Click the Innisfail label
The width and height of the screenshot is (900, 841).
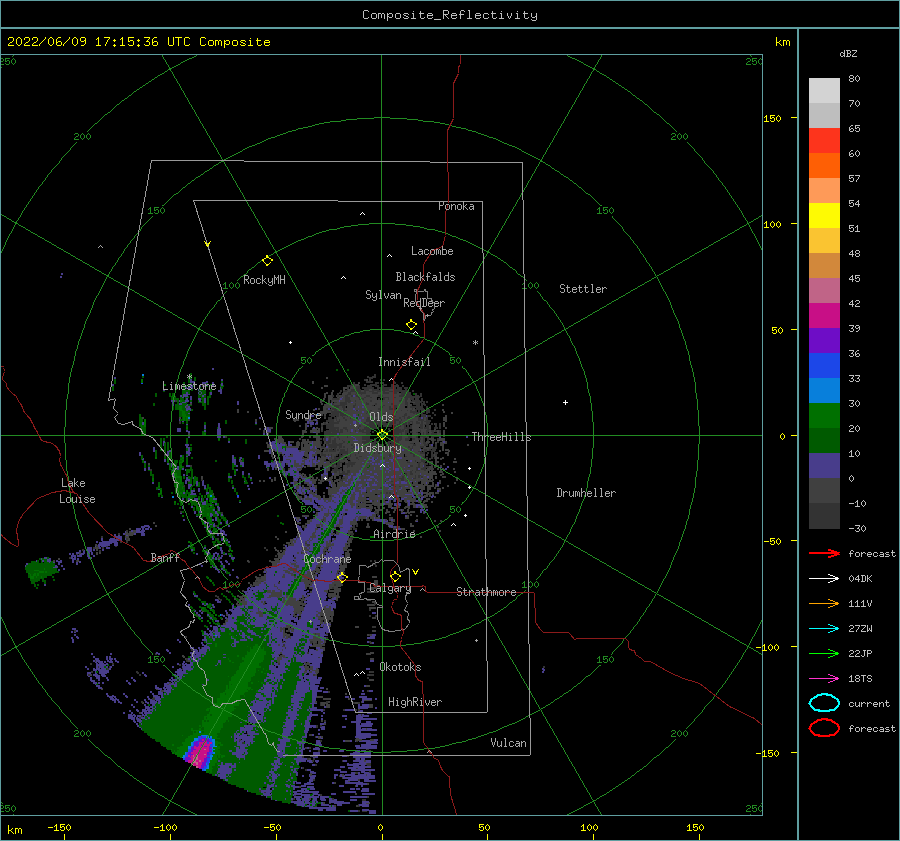(x=404, y=362)
